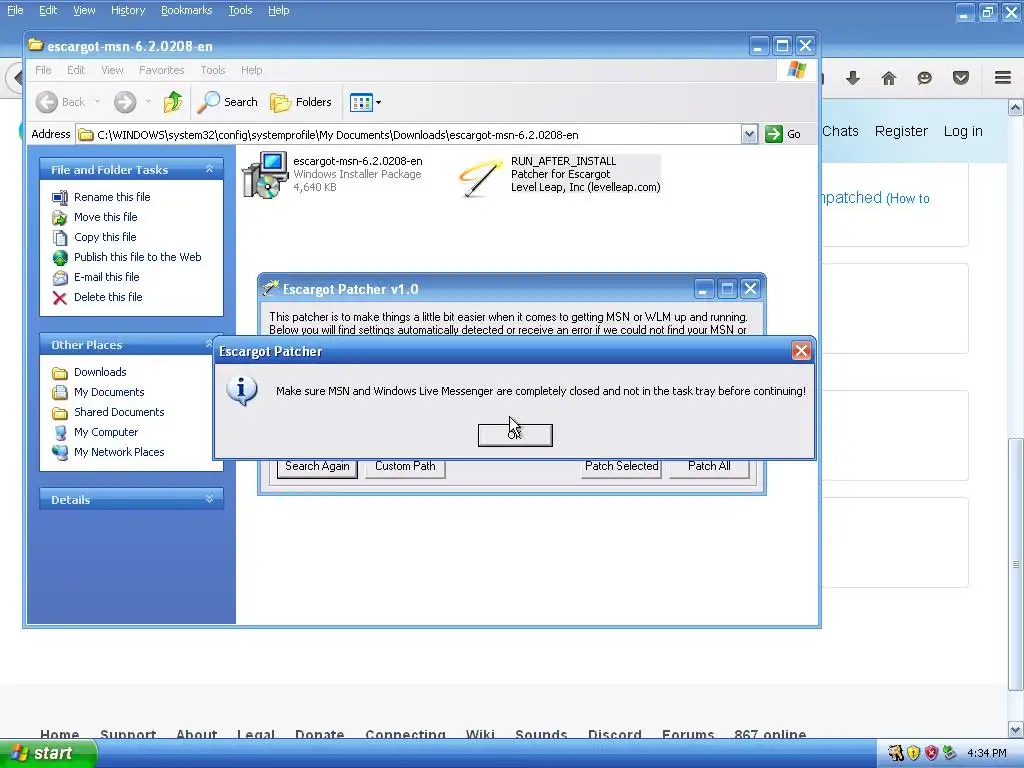Click the Patch All button
The width and height of the screenshot is (1024, 768).
click(x=709, y=466)
